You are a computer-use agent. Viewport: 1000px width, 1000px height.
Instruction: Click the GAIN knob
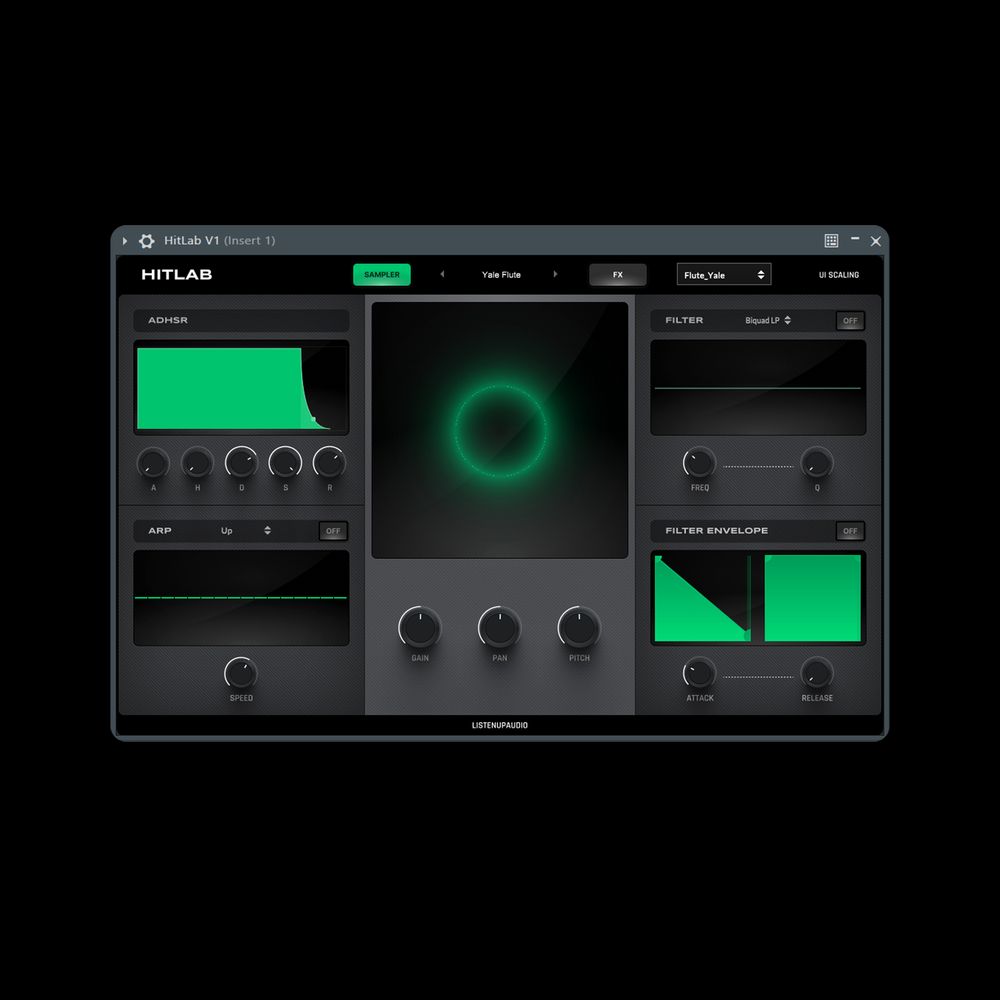pos(420,627)
